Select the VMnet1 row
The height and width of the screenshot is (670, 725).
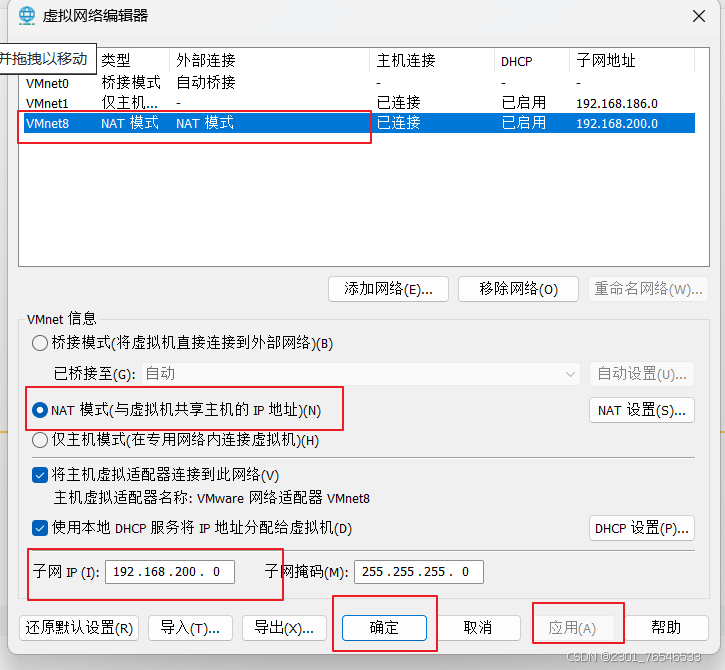pyautogui.click(x=359, y=103)
